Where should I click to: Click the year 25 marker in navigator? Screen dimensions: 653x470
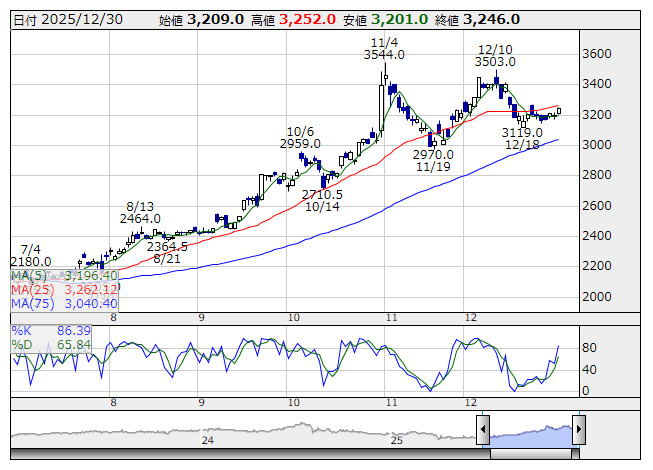[x=396, y=440]
